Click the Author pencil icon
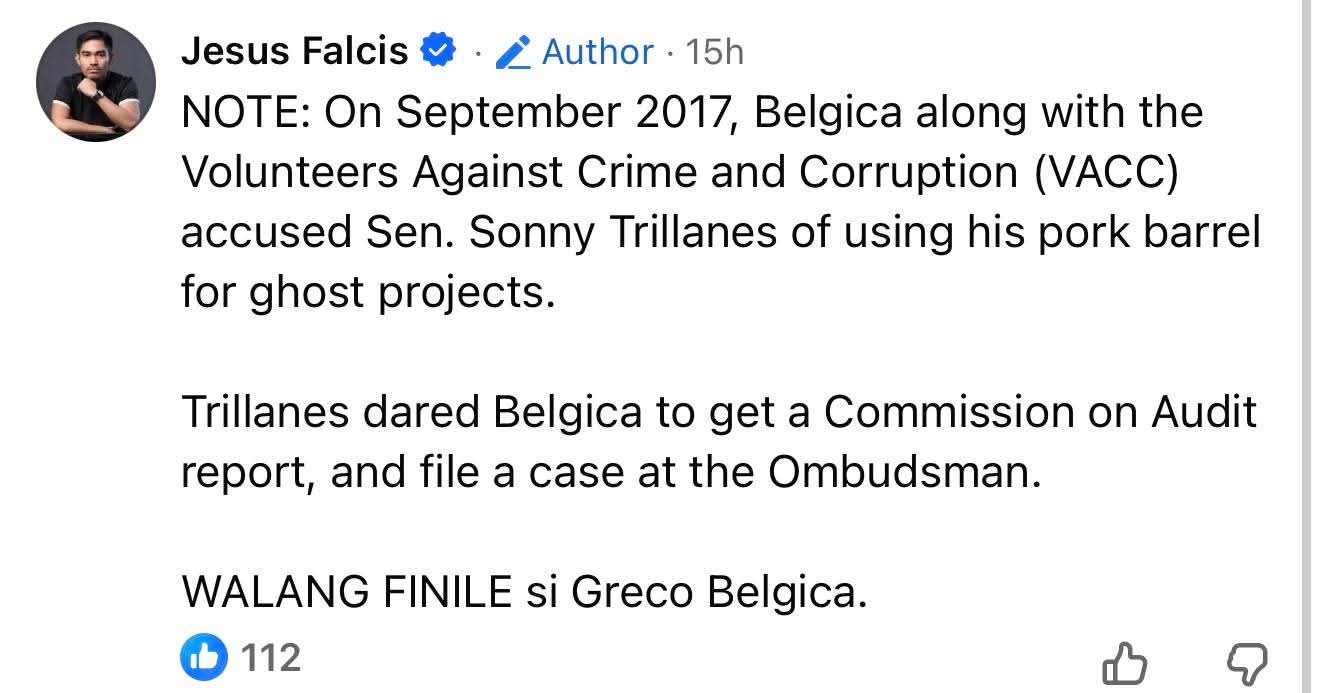 tap(513, 52)
